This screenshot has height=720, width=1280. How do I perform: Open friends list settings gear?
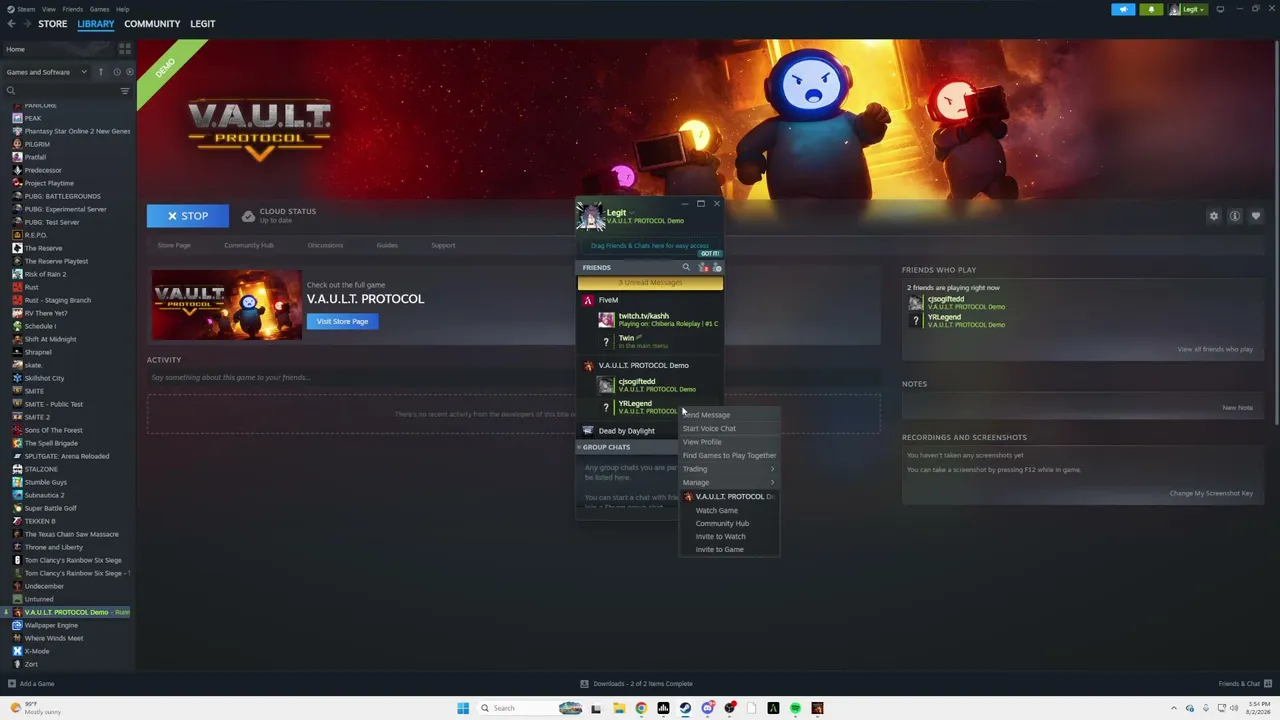(717, 268)
